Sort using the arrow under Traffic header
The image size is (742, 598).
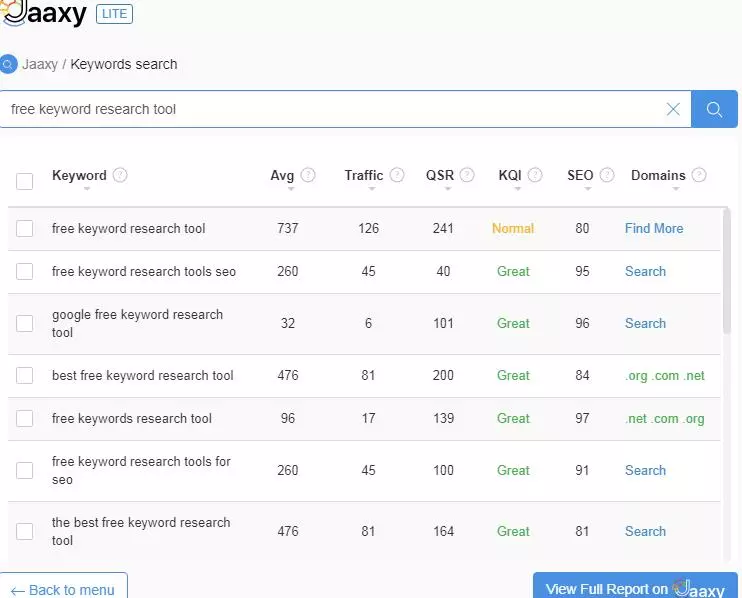[372, 189]
